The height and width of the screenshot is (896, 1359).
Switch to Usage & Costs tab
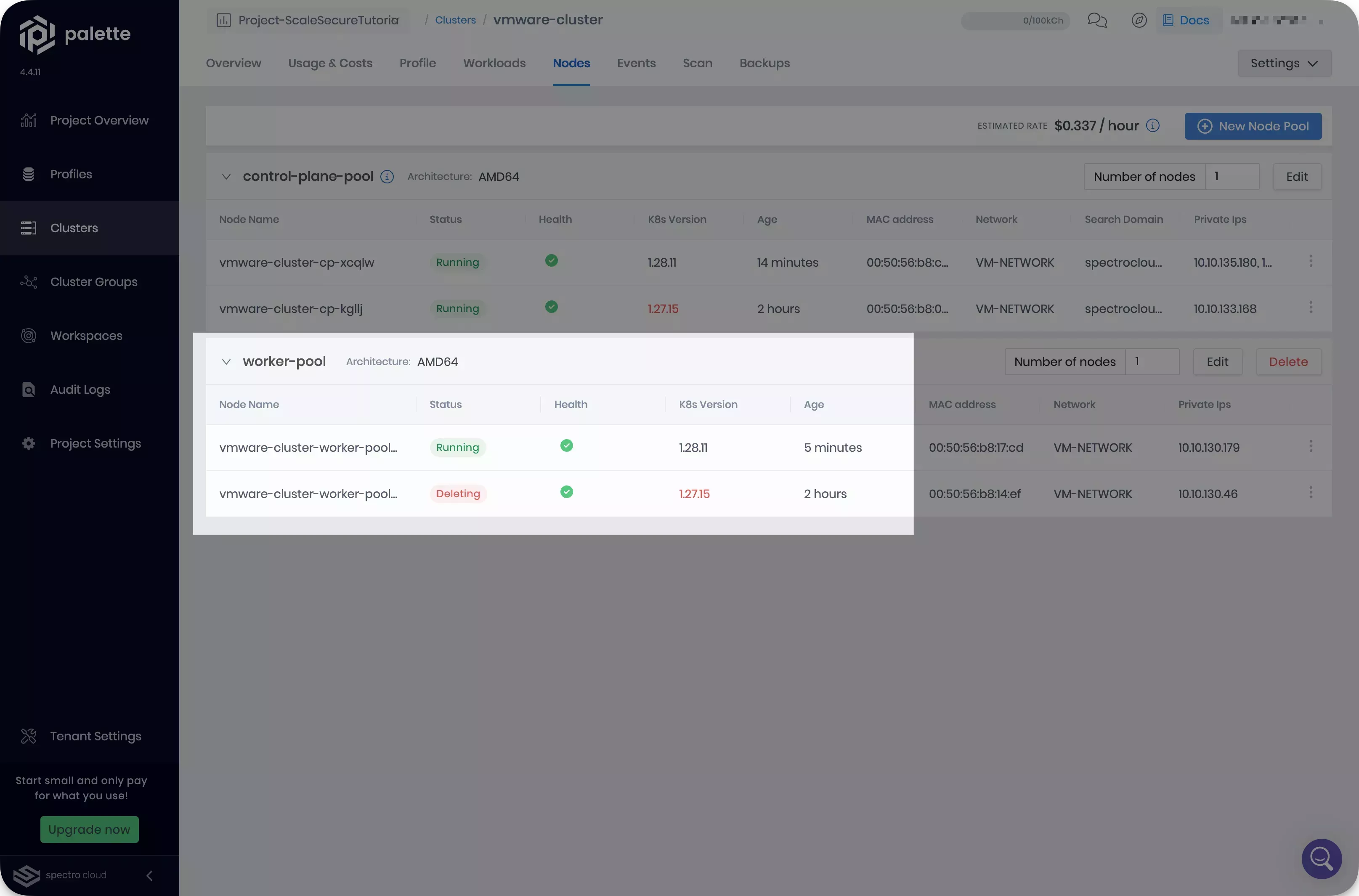[x=330, y=64]
